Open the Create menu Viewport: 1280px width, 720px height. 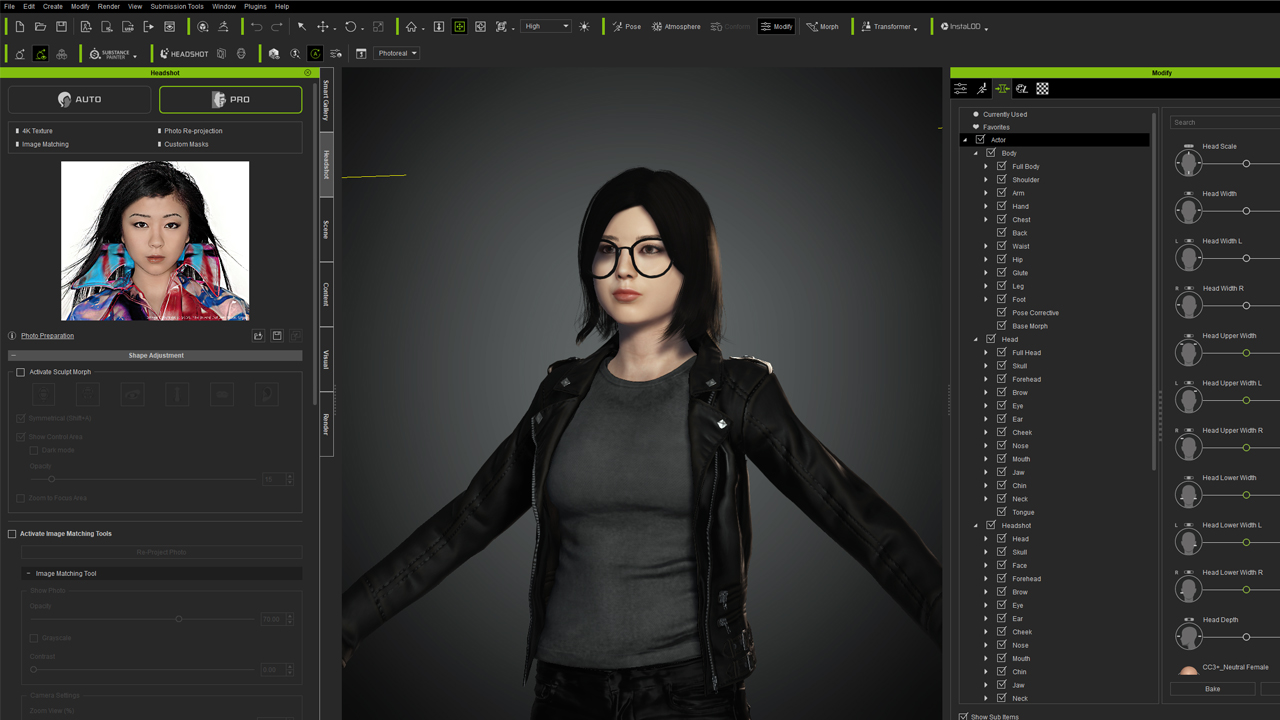click(52, 6)
